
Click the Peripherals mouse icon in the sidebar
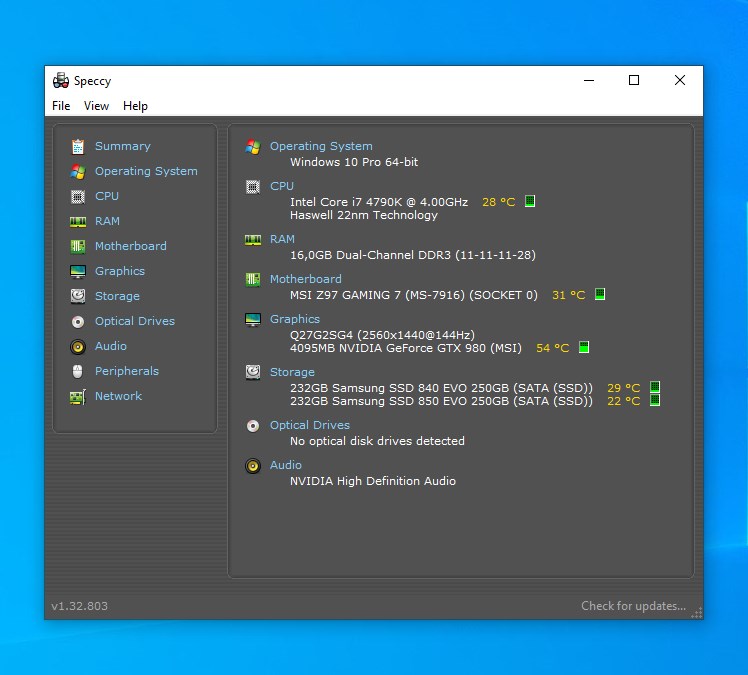77,371
